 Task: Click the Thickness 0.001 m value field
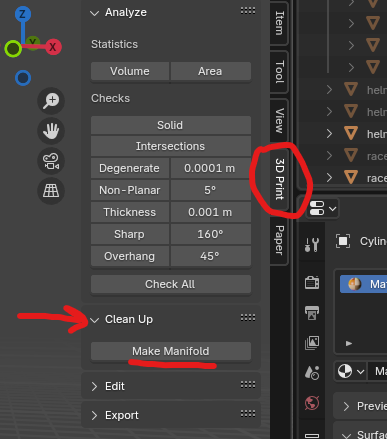click(211, 212)
